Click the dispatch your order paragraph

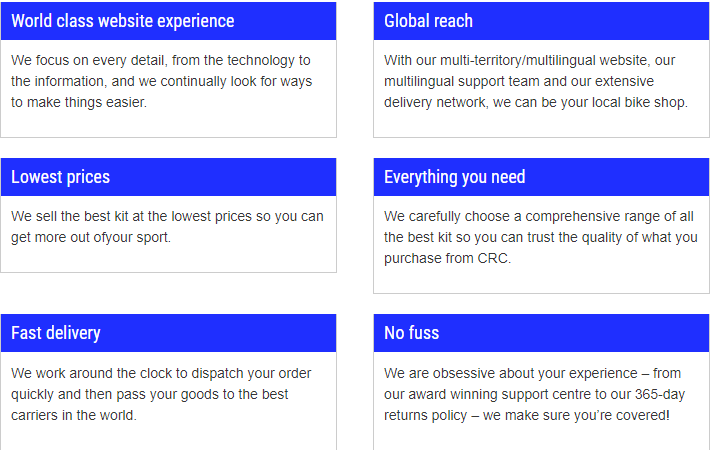point(161,394)
